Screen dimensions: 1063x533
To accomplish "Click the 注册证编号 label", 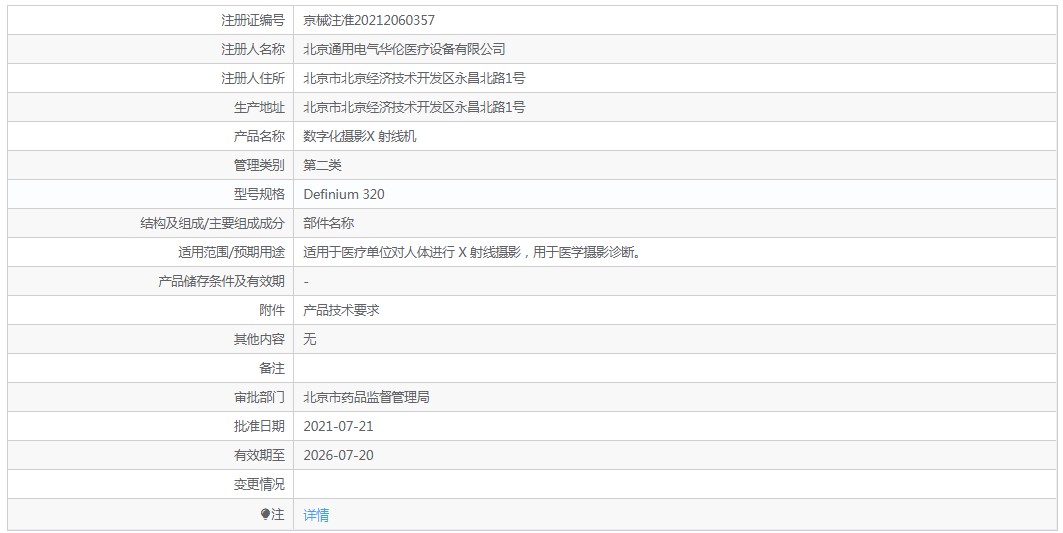I will click(x=253, y=20).
